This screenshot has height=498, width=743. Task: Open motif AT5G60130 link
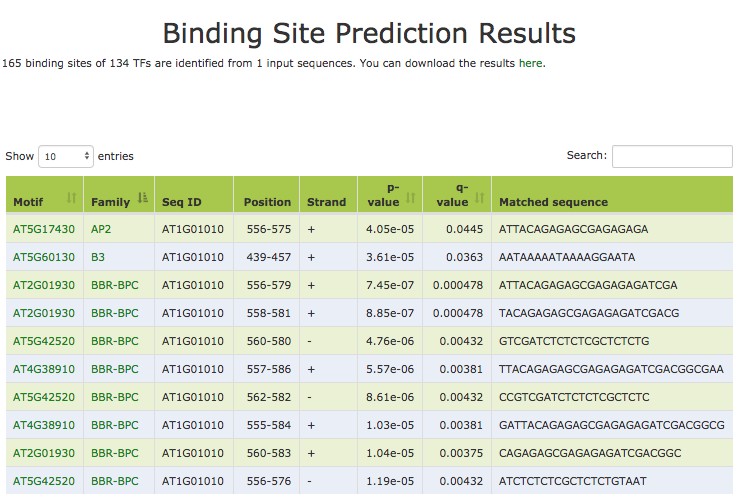click(44, 257)
